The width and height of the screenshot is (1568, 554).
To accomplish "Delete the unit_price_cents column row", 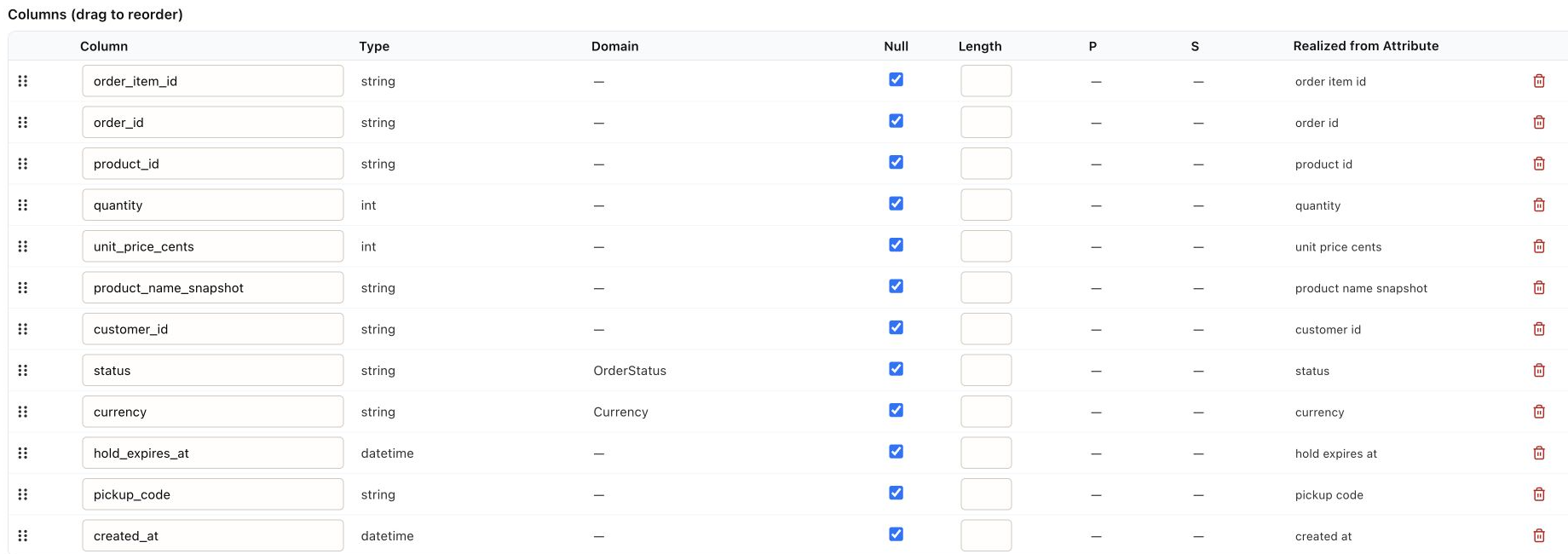I will (x=1539, y=246).
